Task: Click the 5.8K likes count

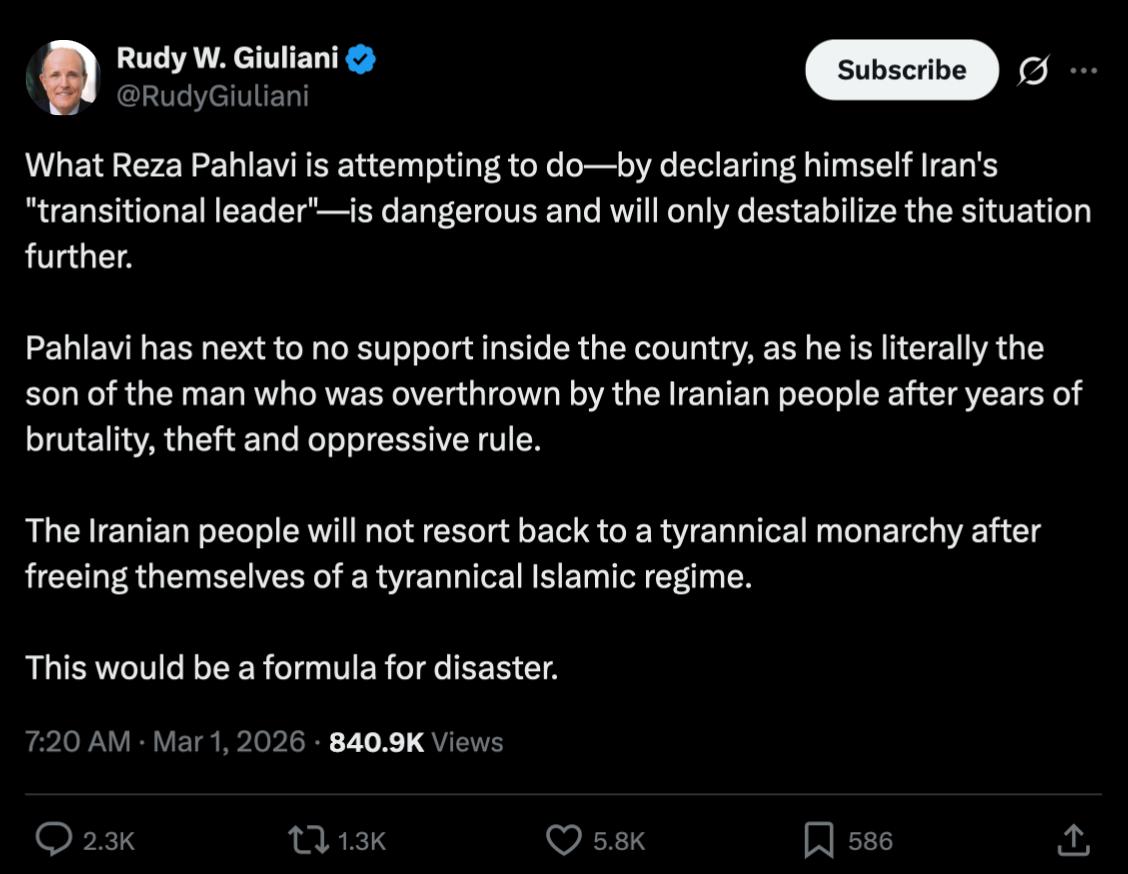Action: 619,841
